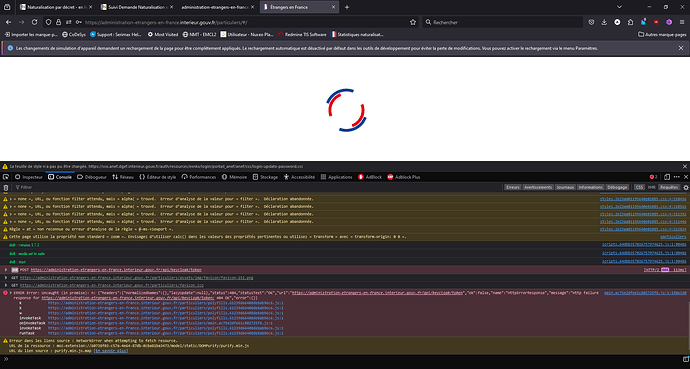The height and width of the screenshot is (369, 690).
Task: Click the site padlock security icon
Action: (58, 22)
